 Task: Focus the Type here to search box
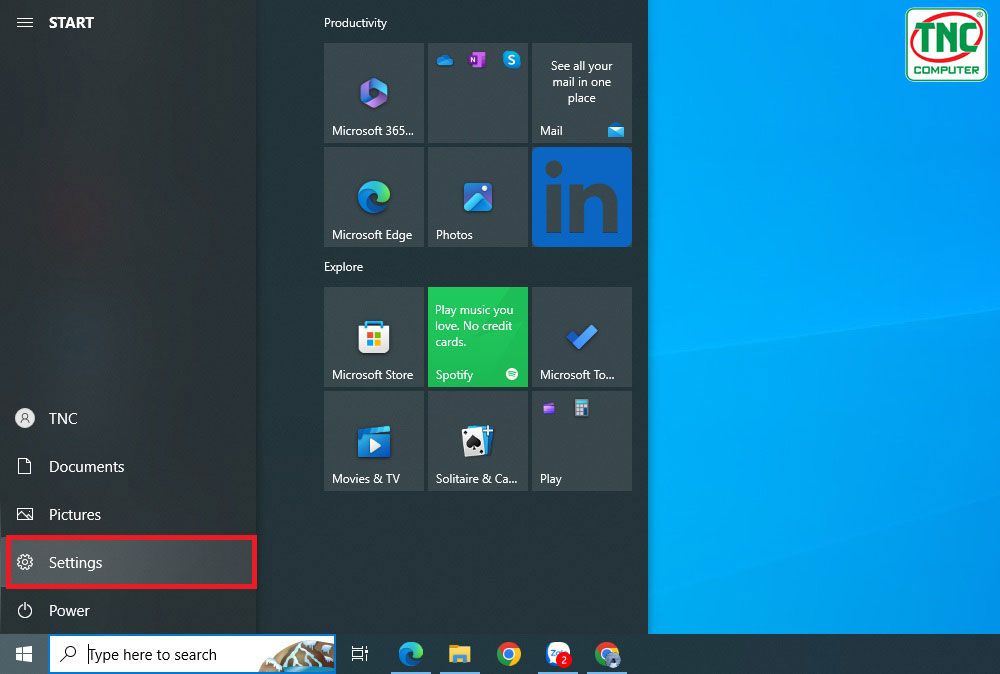pos(193,654)
